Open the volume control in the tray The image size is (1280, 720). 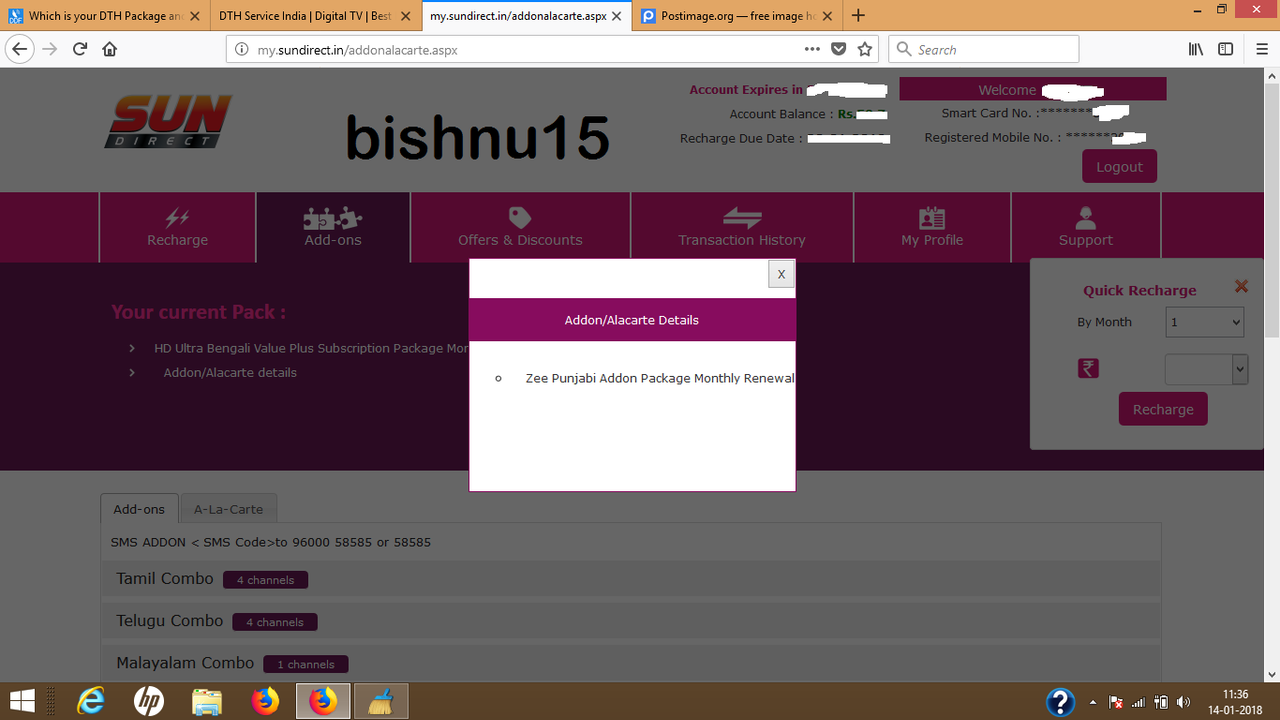pos(1184,702)
